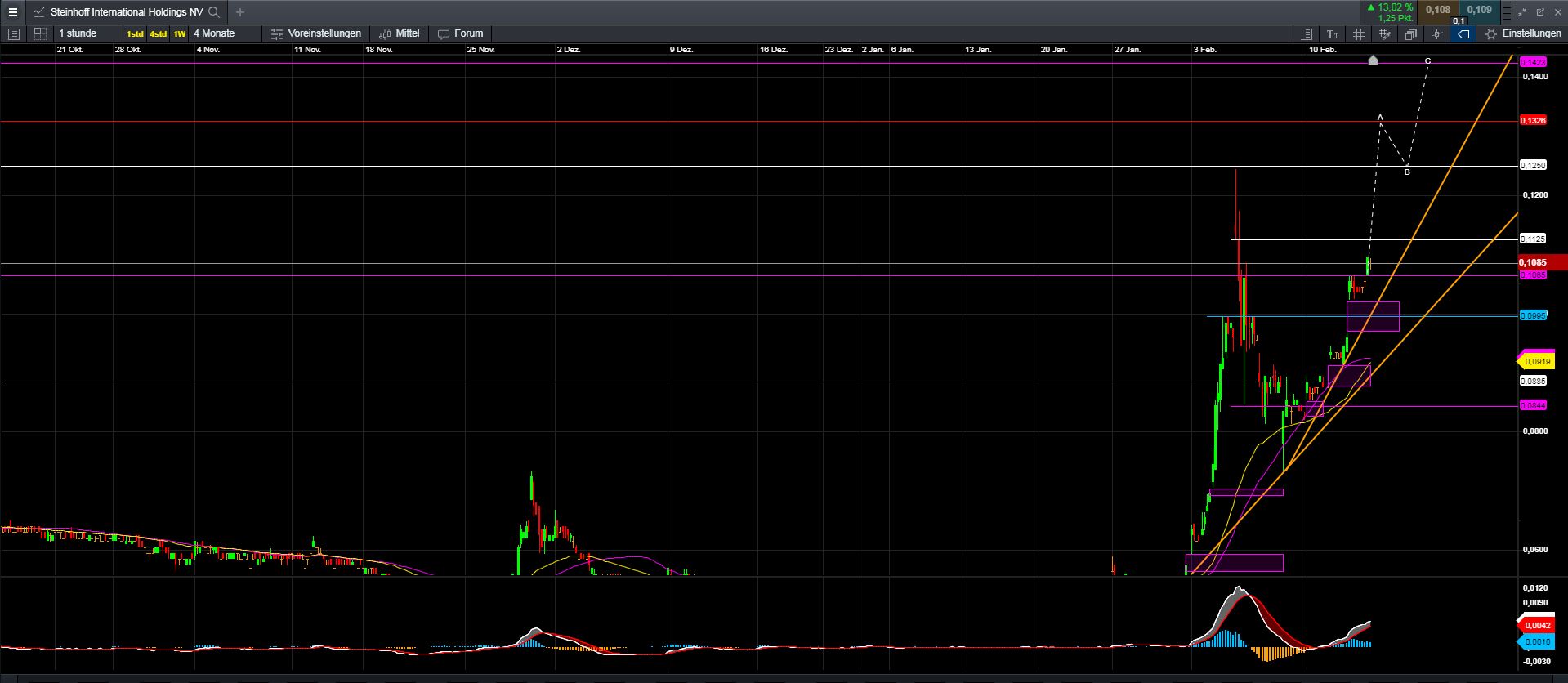Click the 4std quick timeframe button
The image size is (1568, 683).
coord(158,34)
